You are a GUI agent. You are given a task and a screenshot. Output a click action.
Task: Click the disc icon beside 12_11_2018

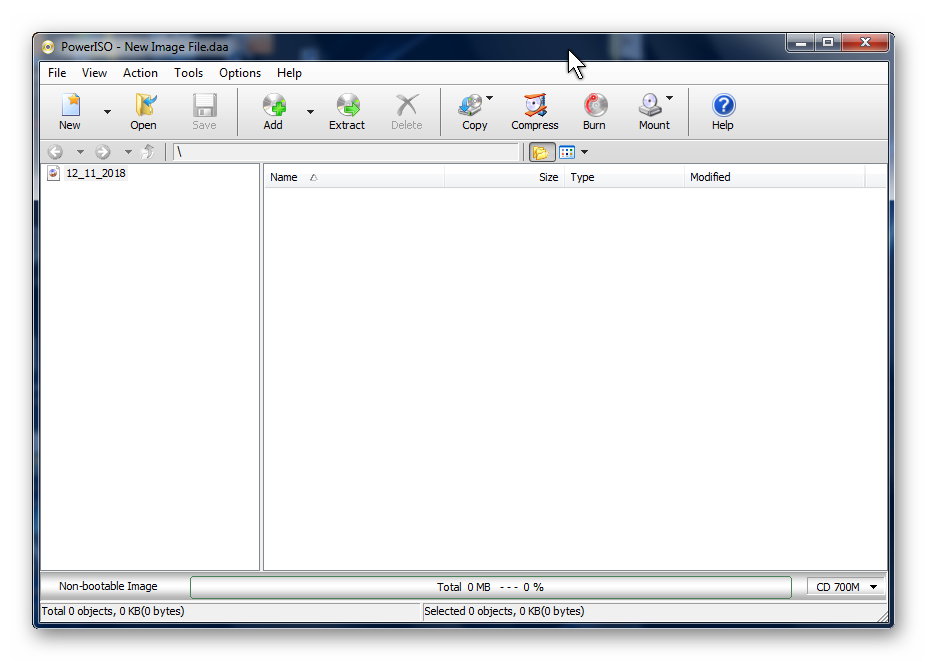coord(53,173)
